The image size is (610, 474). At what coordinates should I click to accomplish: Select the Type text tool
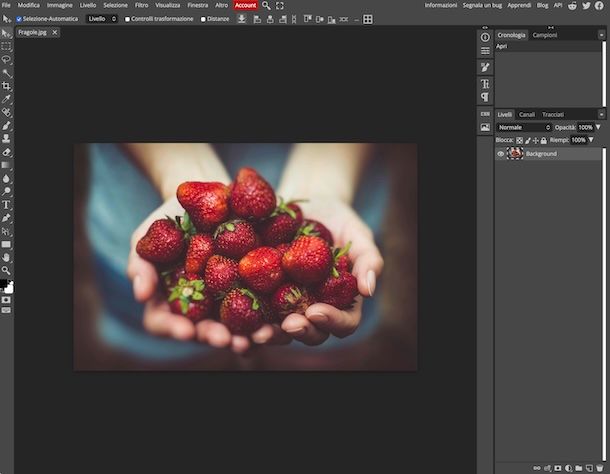coord(6,205)
